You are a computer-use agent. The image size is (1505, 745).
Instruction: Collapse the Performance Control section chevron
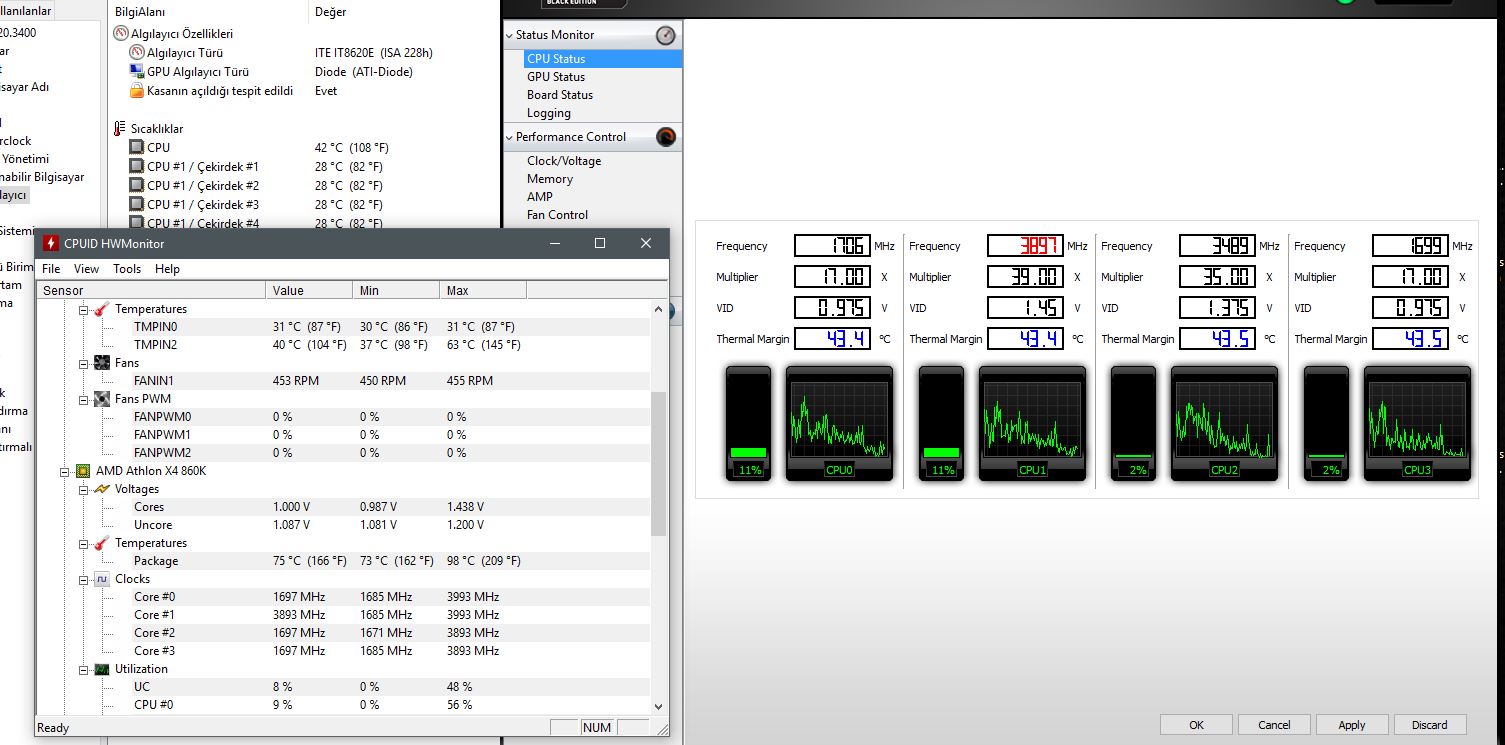coord(509,137)
